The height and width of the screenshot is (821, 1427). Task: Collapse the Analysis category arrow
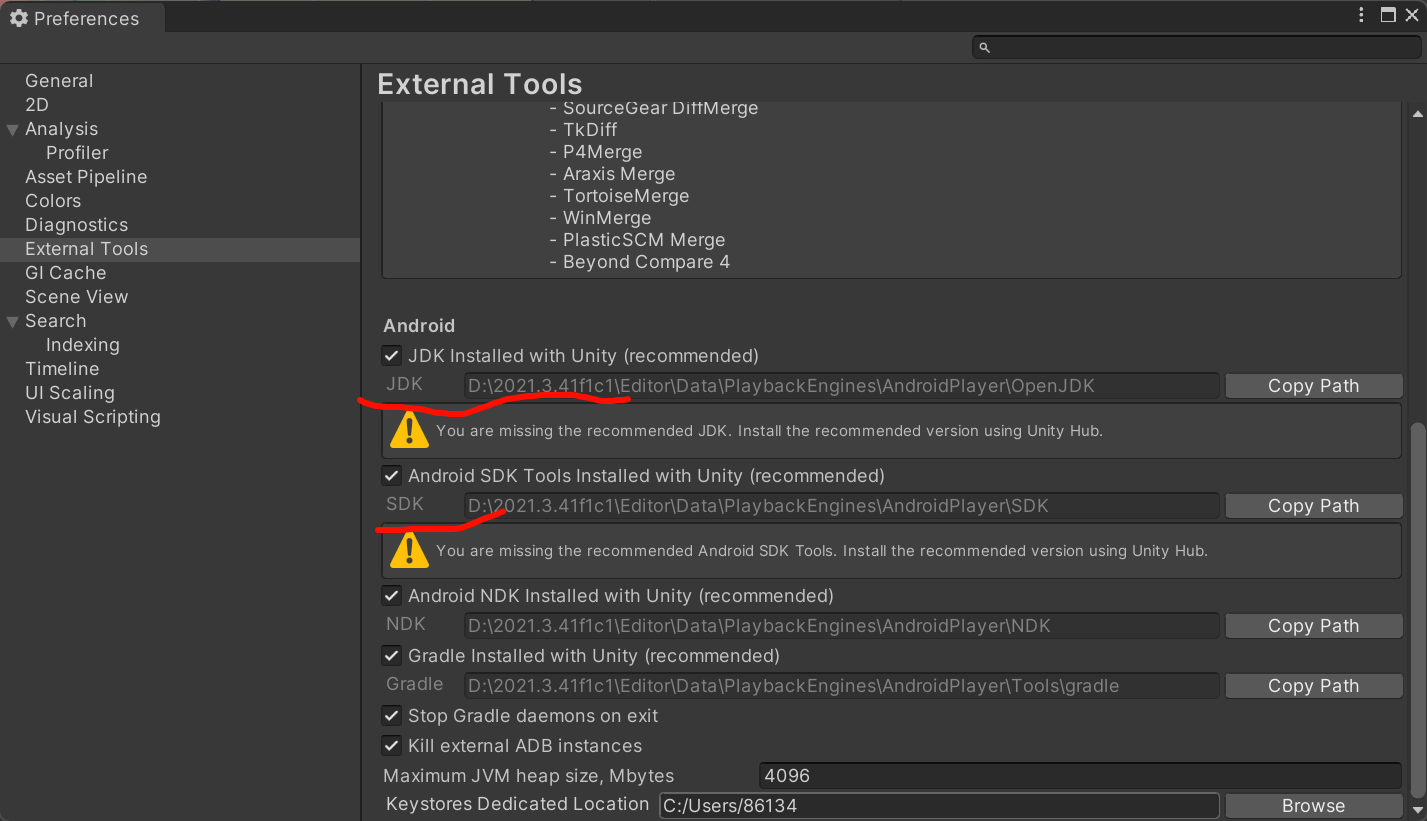(x=12, y=129)
